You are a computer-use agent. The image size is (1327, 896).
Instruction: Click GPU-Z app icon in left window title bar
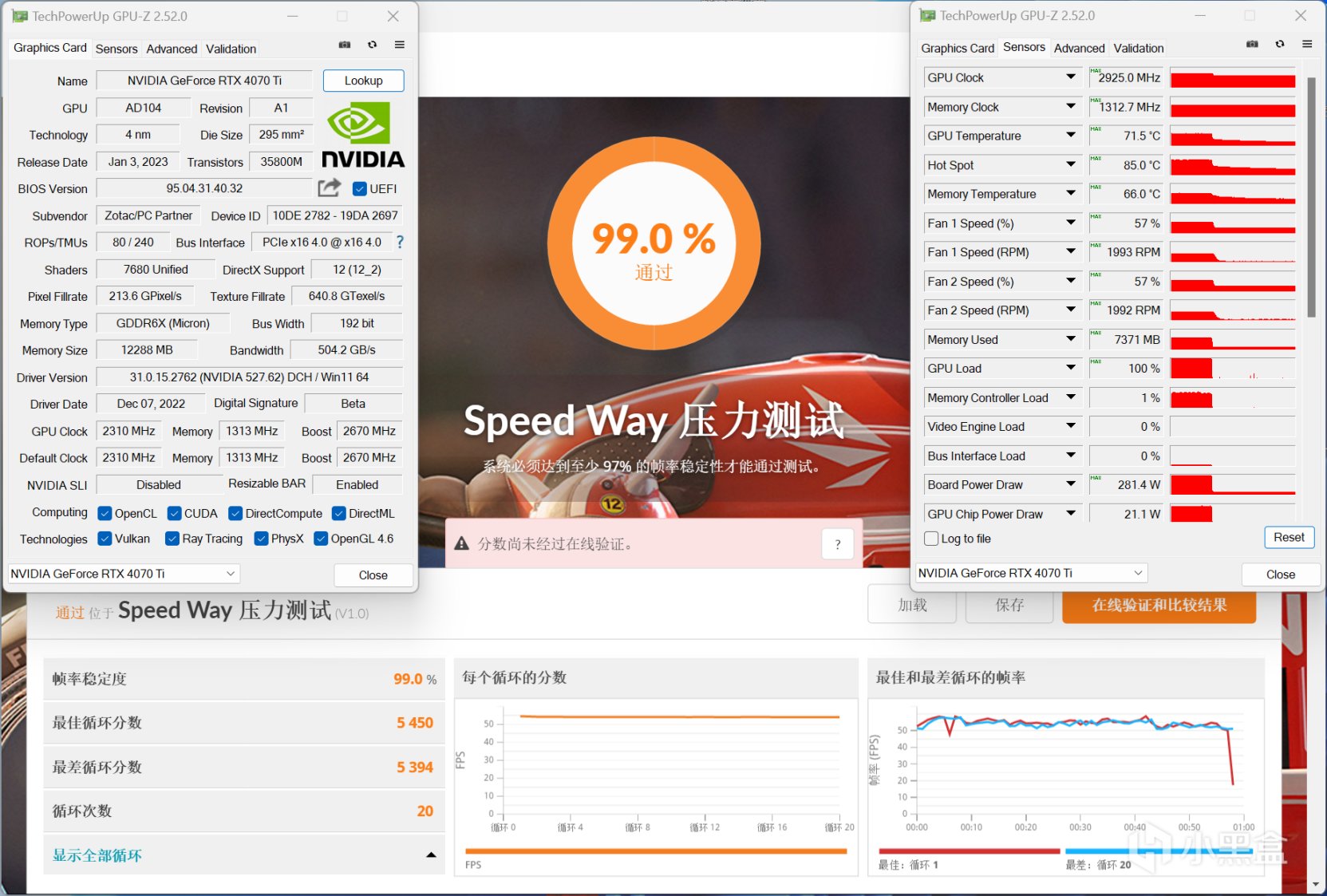(20, 16)
